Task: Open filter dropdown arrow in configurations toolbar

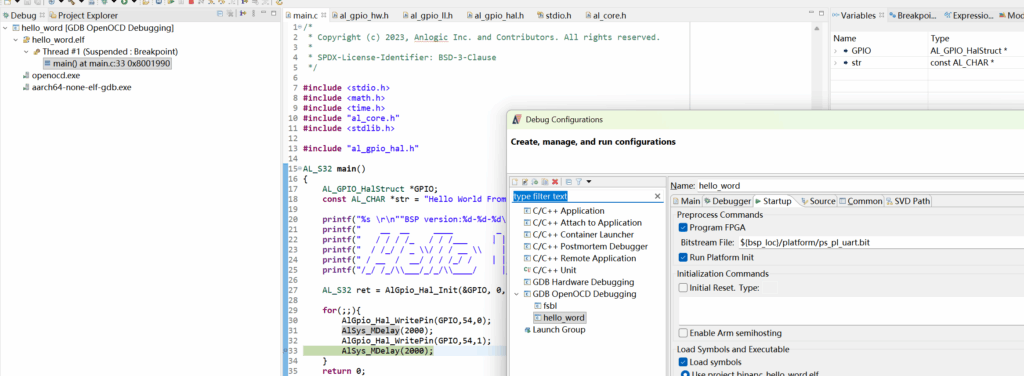Action: click(x=588, y=181)
